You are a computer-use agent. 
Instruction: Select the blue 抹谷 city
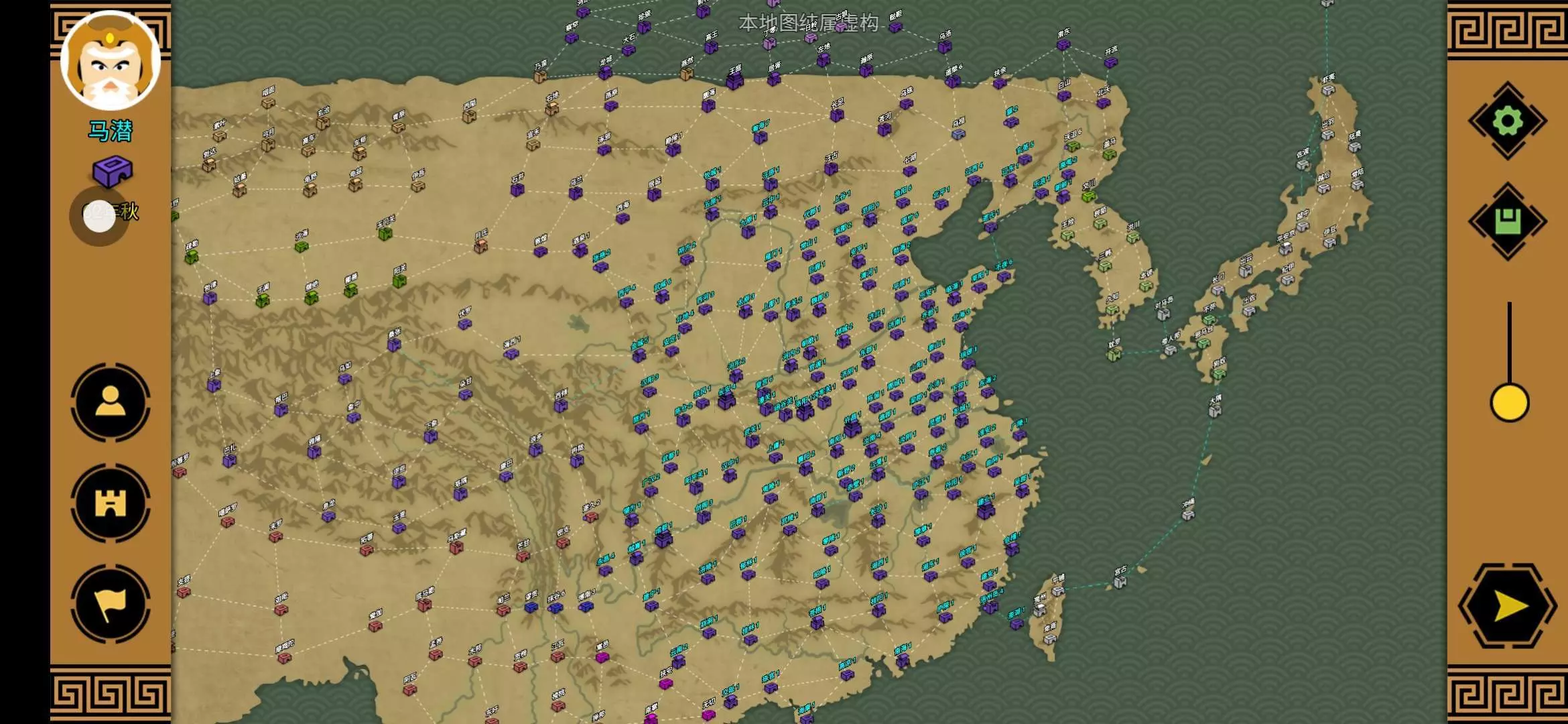[556, 607]
